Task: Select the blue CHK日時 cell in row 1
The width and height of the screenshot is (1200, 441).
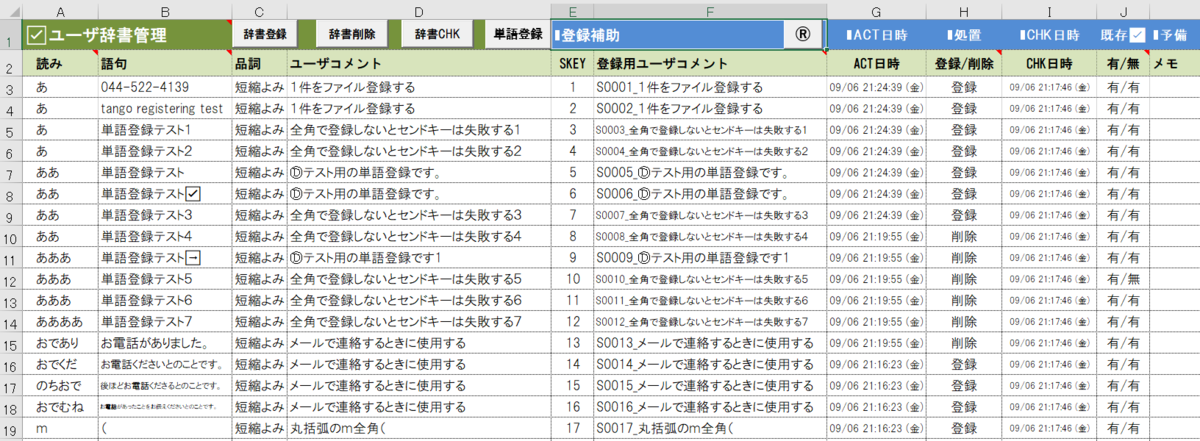Action: (1049, 34)
